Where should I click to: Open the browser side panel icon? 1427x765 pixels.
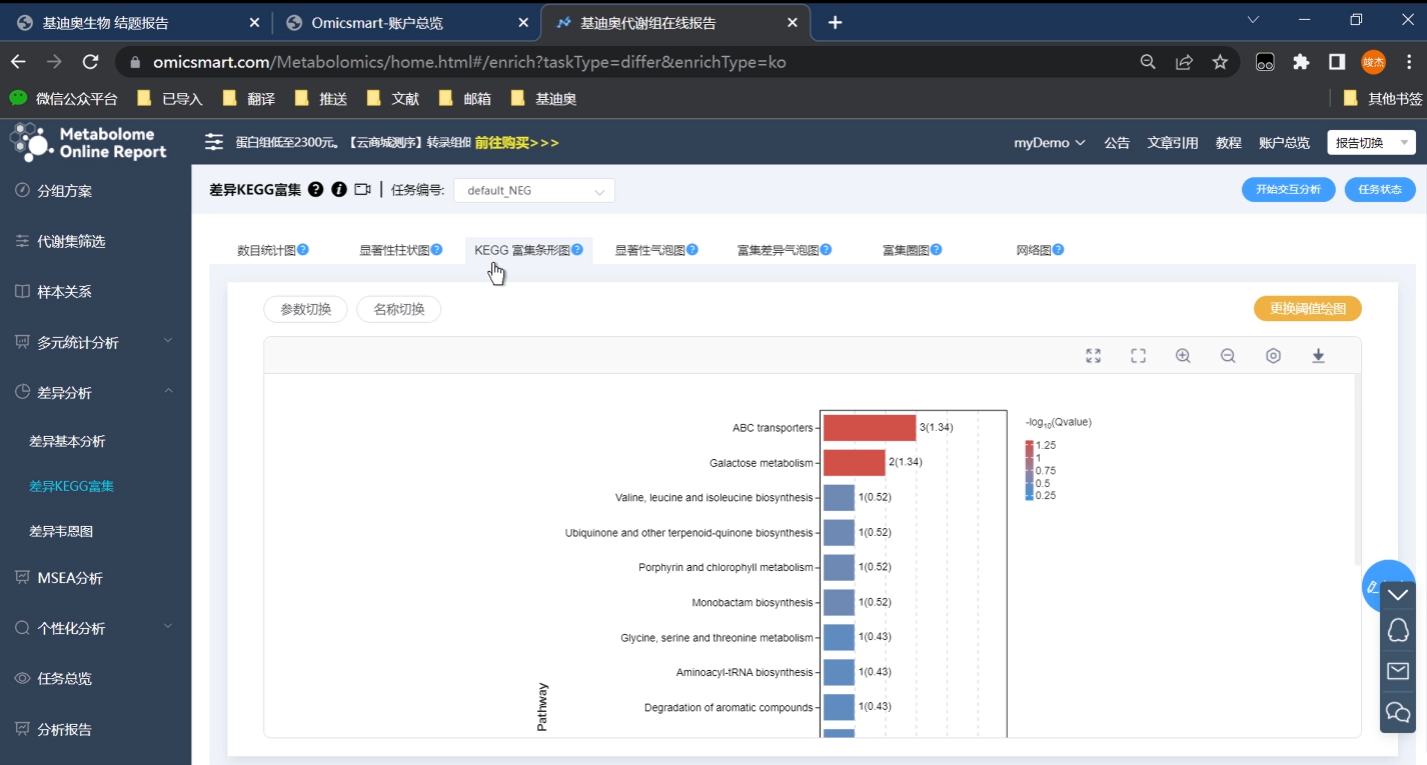pyautogui.click(x=1337, y=62)
